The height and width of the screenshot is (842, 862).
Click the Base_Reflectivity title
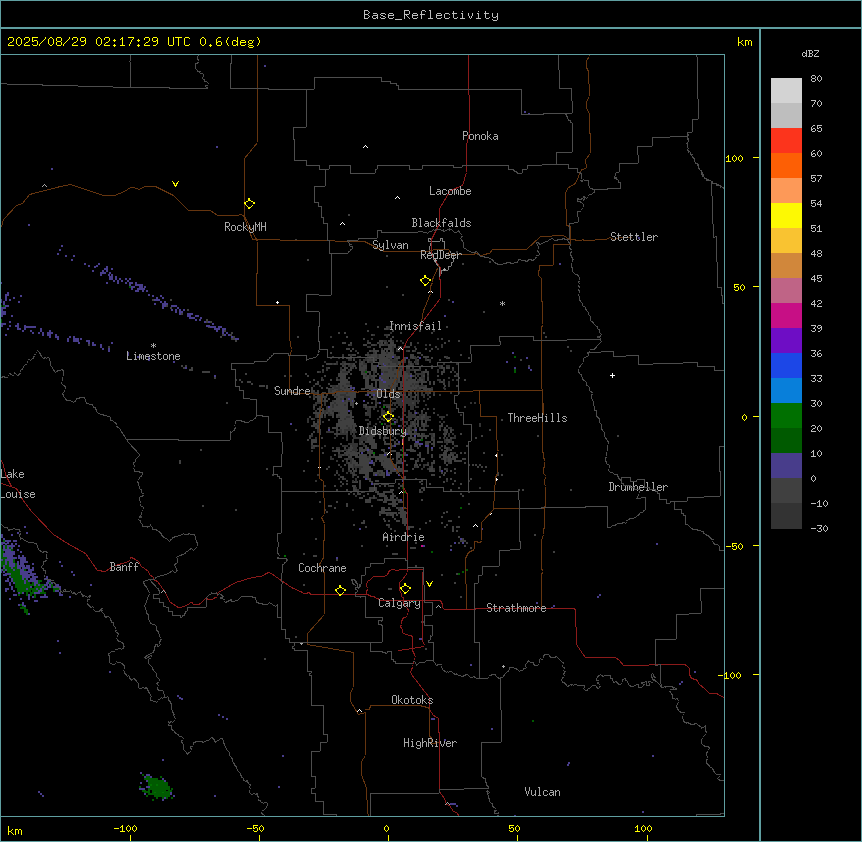coord(431,15)
